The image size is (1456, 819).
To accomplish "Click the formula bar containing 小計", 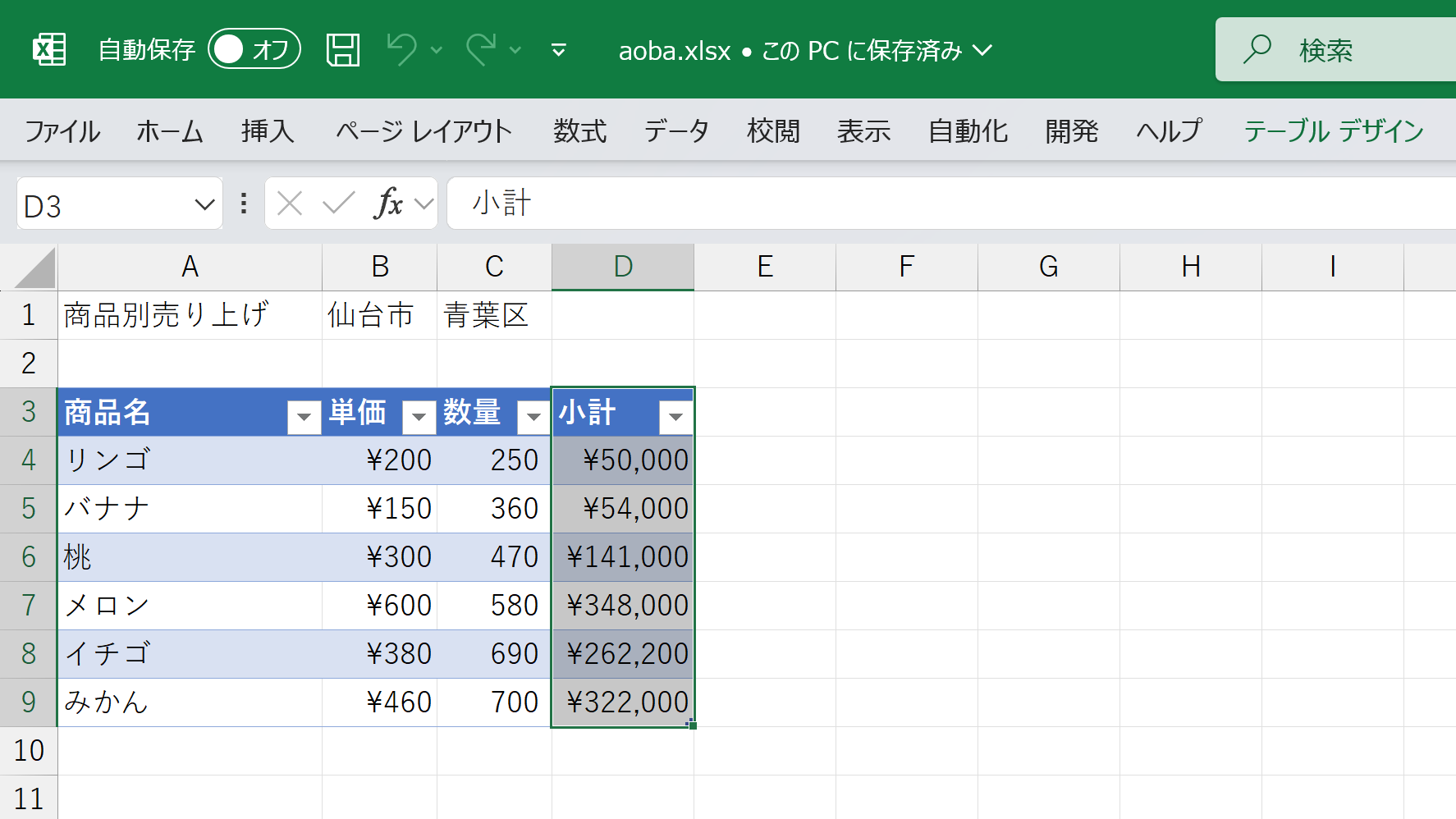I will pos(952,204).
